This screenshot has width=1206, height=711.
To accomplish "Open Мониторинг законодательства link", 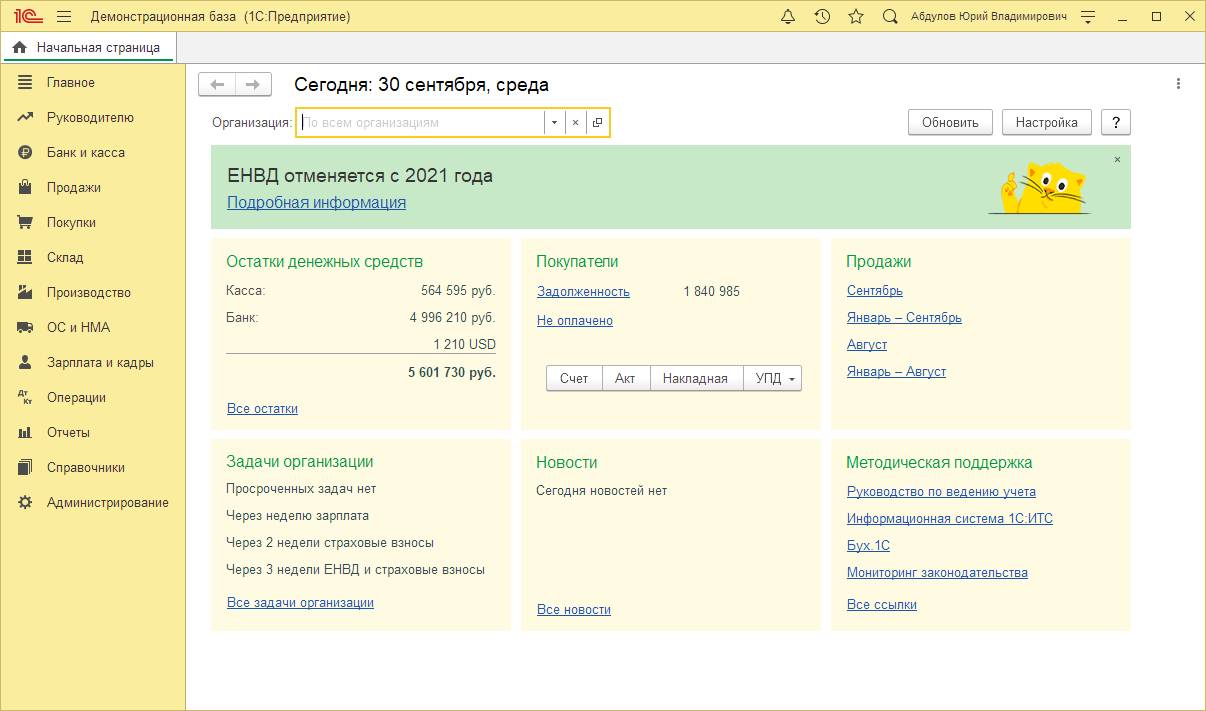I will click(937, 573).
